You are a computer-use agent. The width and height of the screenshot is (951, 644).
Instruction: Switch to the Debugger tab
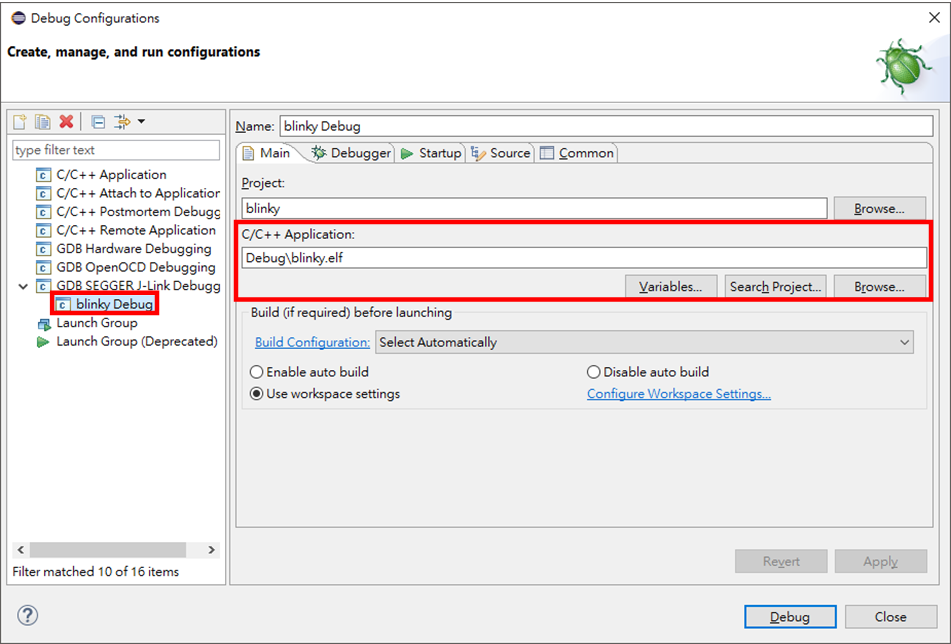[351, 153]
